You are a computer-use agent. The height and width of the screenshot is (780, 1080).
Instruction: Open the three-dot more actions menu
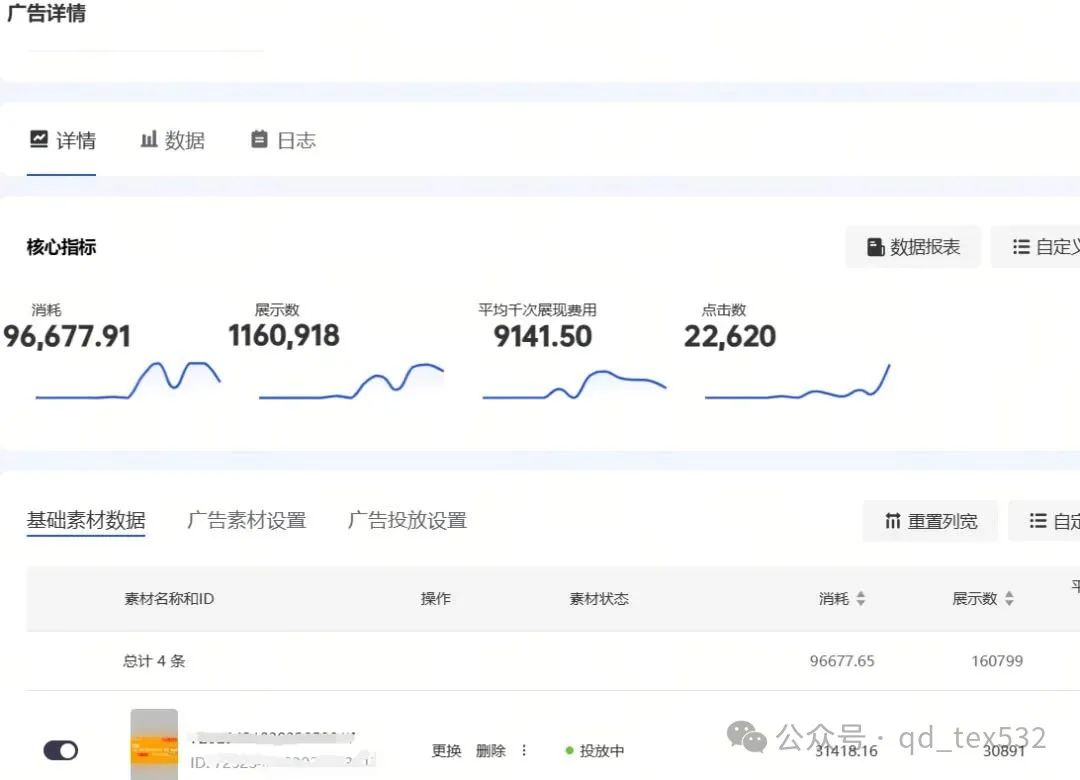(x=524, y=750)
